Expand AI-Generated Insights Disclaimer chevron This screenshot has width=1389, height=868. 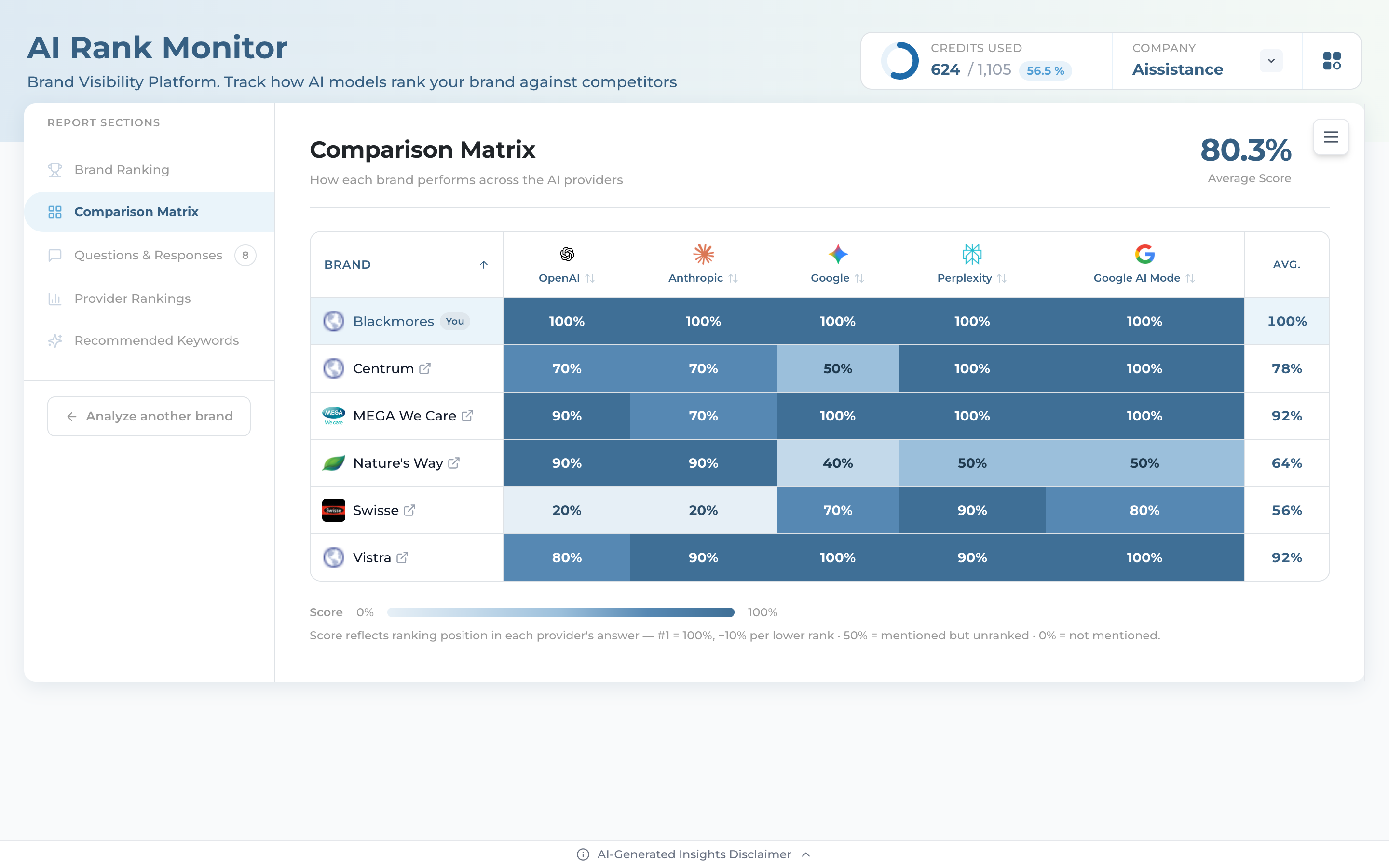pos(806,854)
